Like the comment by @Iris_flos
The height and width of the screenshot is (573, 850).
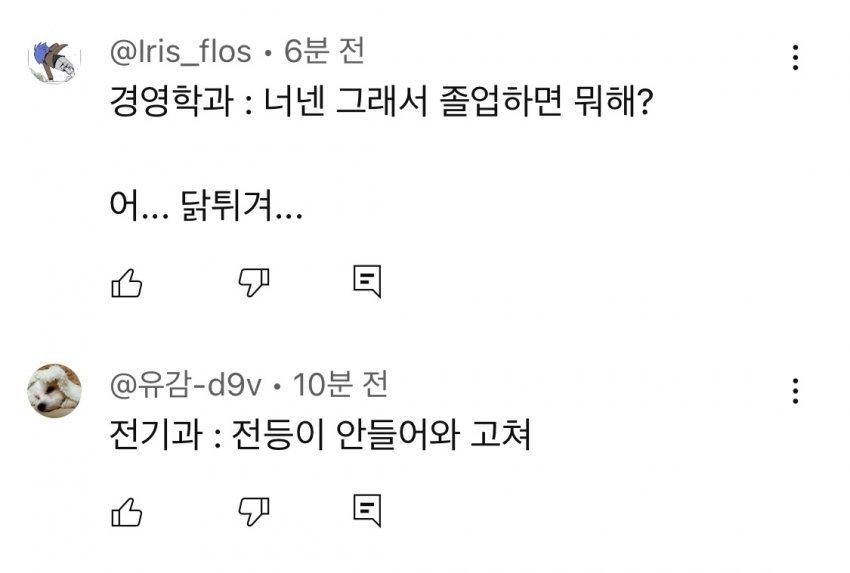pyautogui.click(x=125, y=284)
